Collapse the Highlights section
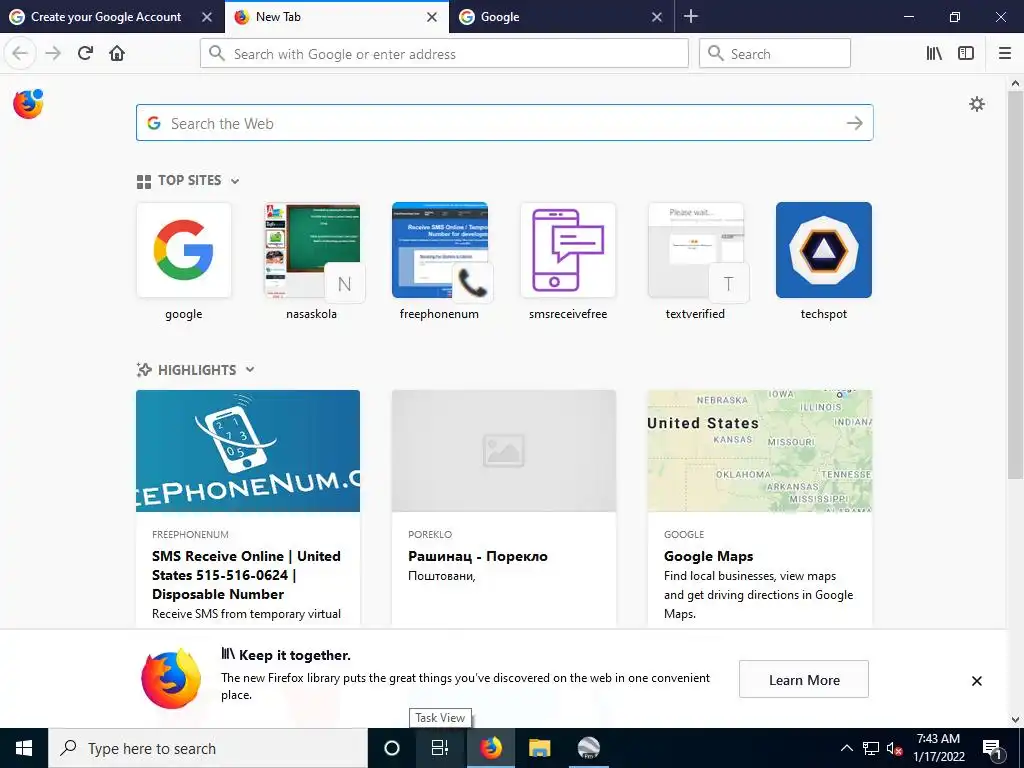The width and height of the screenshot is (1024, 768). pyautogui.click(x=249, y=370)
